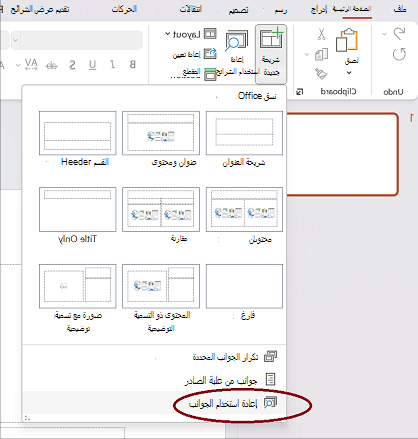Screen dimensions: 418x439
Task: Select تكرار الجوانب المحددة menu entry
Action: [x=154, y=357]
